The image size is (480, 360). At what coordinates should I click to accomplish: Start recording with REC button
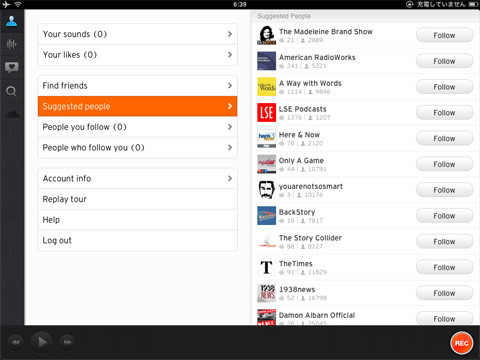(x=461, y=343)
